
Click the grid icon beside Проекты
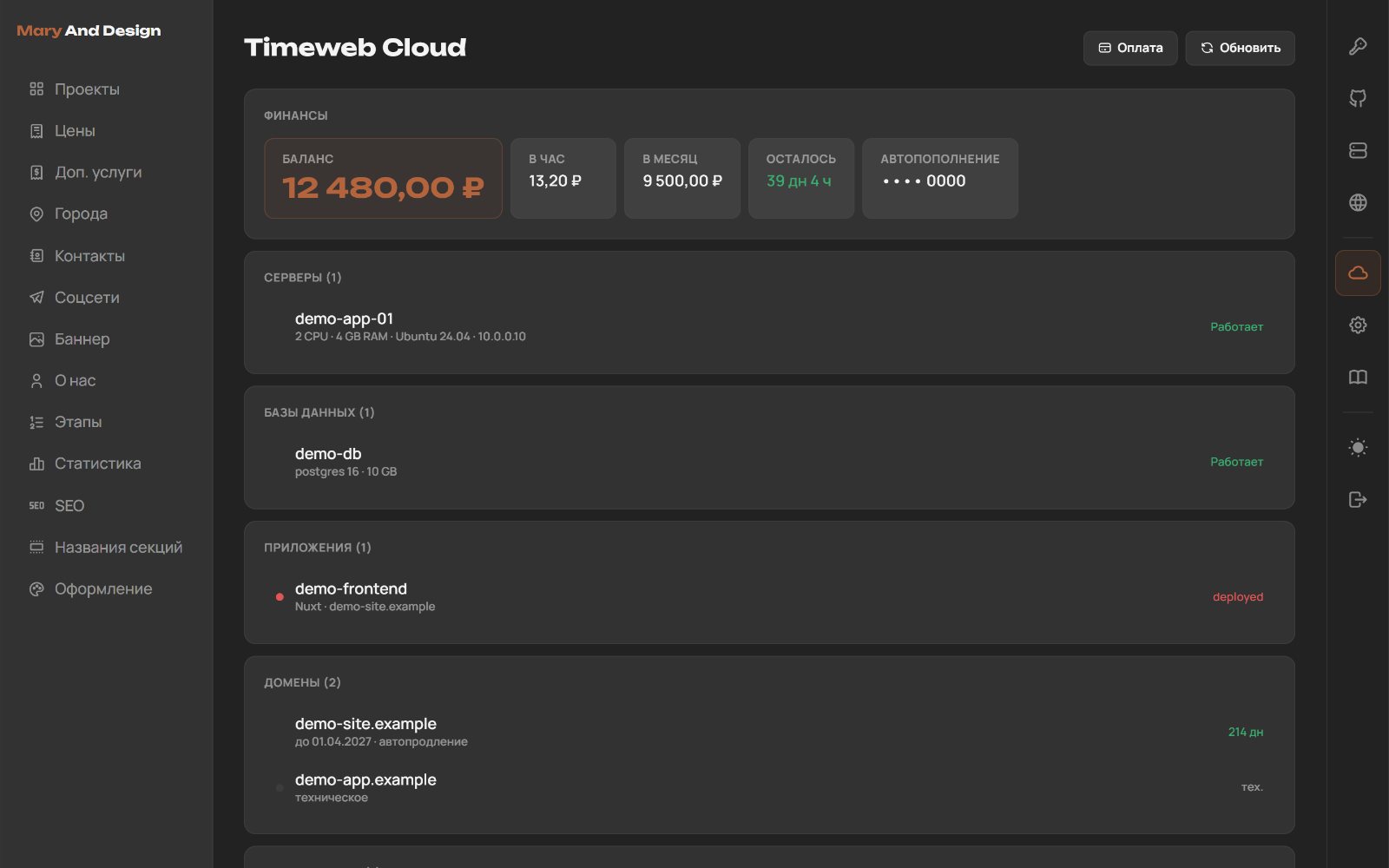pyautogui.click(x=36, y=89)
